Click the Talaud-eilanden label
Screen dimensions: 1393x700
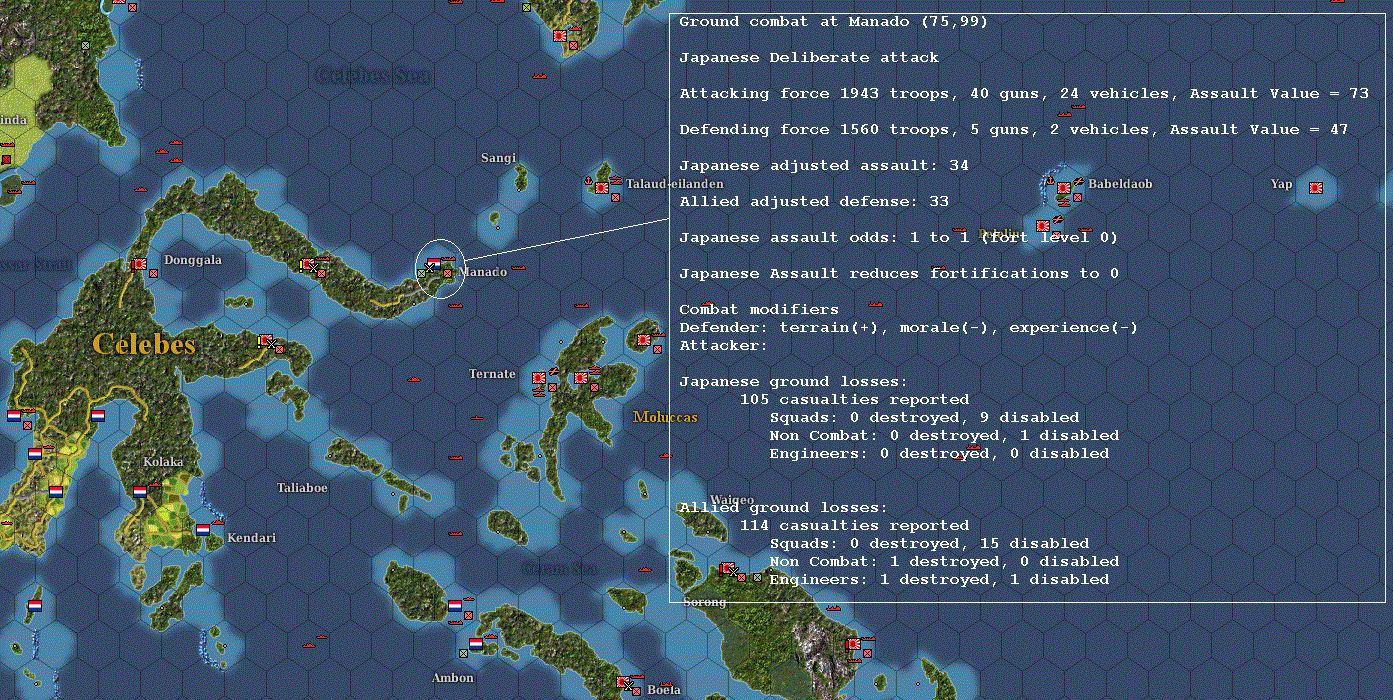pos(675,184)
